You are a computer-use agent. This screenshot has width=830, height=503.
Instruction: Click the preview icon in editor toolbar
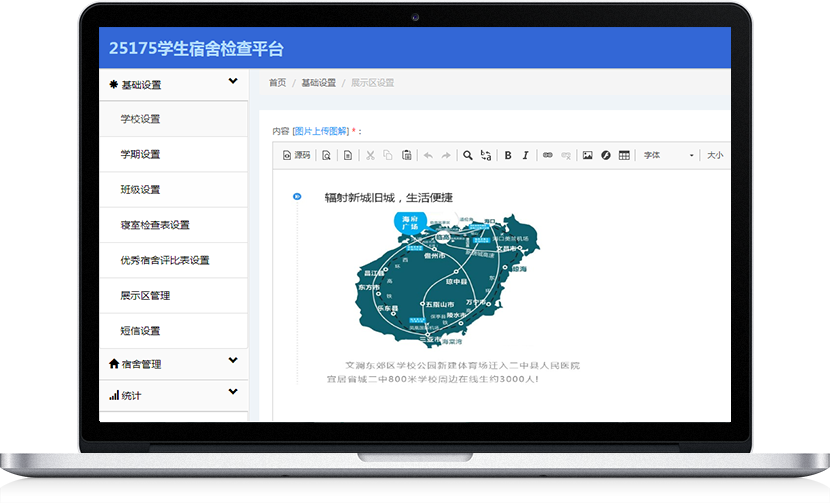(x=327, y=155)
